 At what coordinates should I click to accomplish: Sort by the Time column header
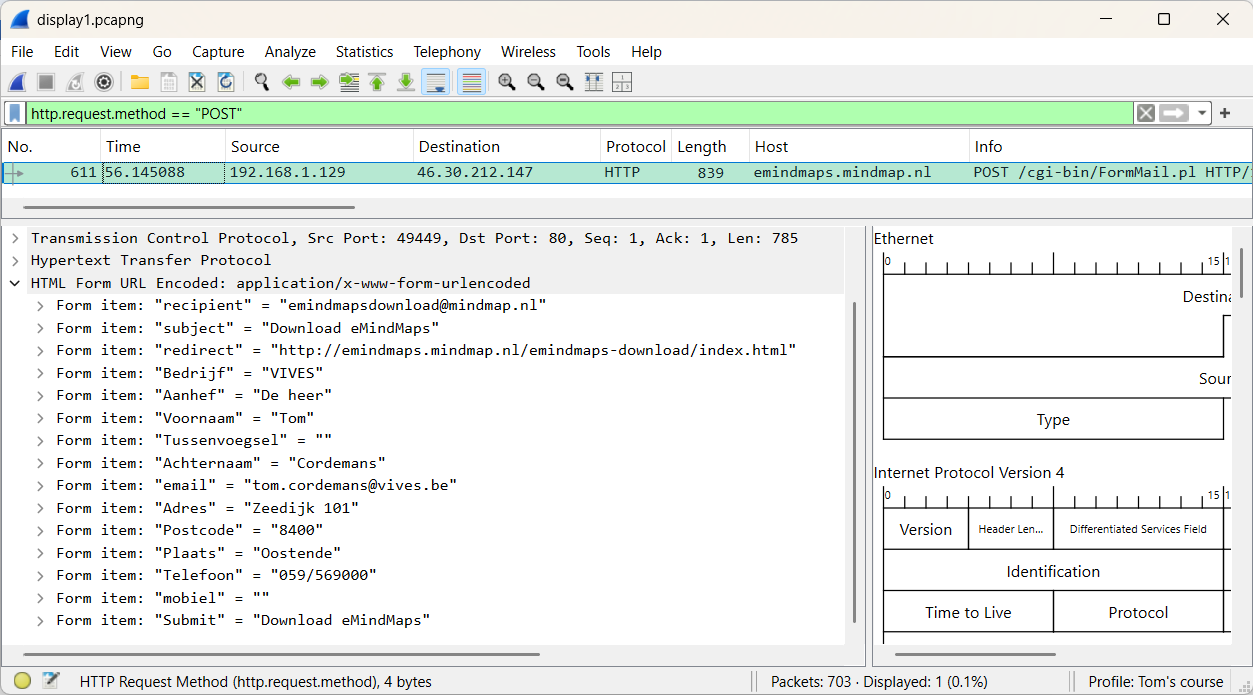[x=163, y=146]
